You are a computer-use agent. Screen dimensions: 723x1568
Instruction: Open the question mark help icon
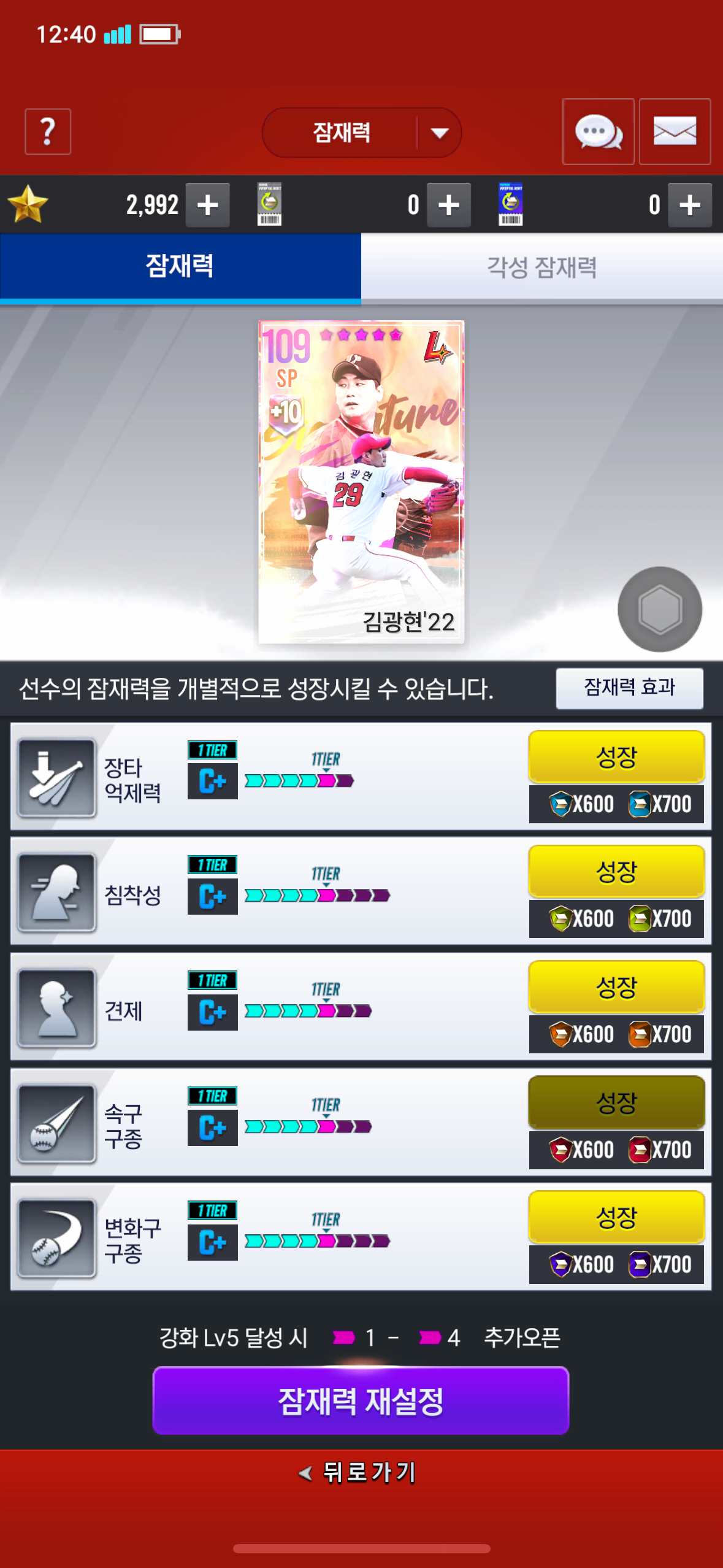click(x=48, y=132)
